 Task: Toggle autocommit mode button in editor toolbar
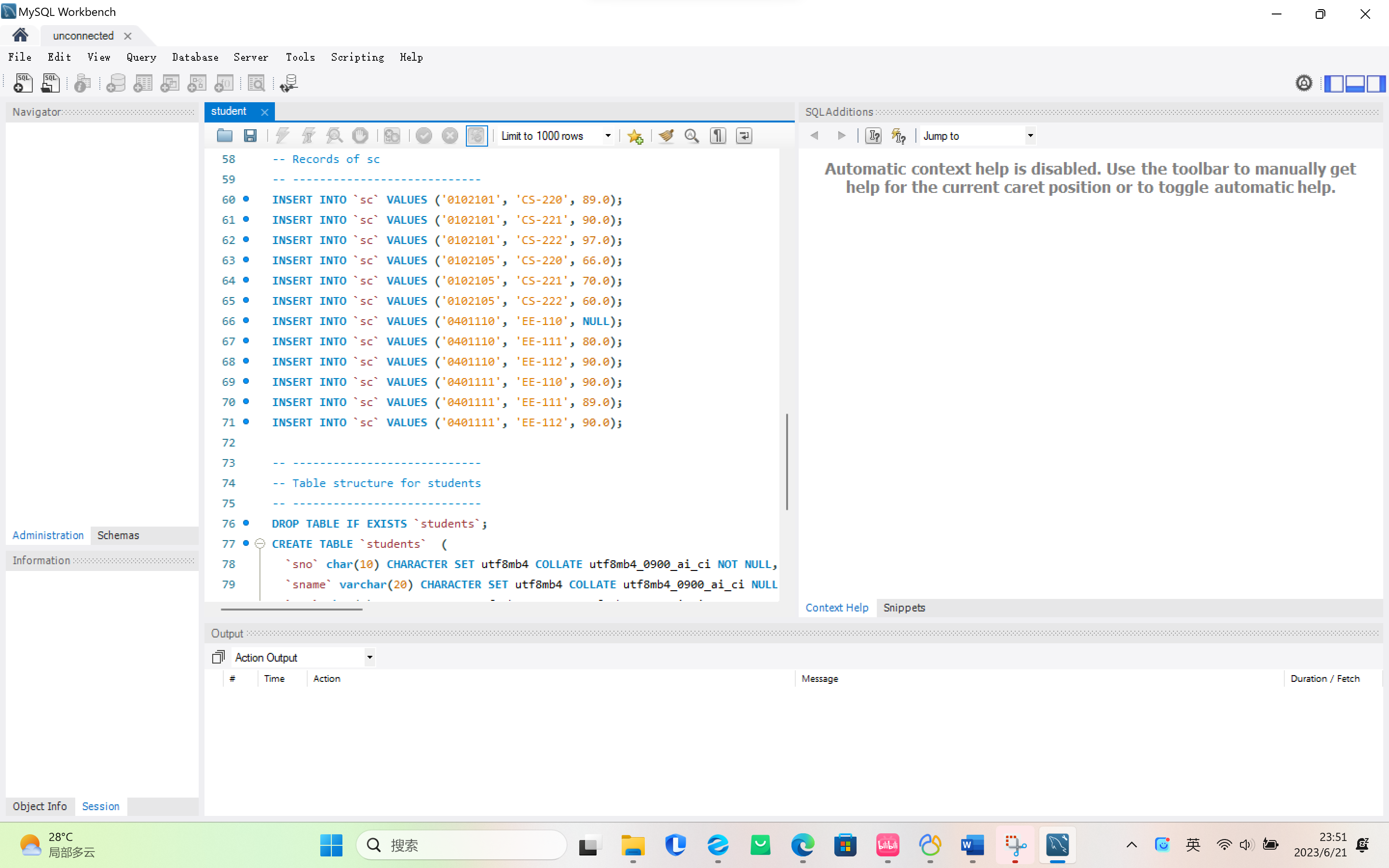click(x=477, y=136)
